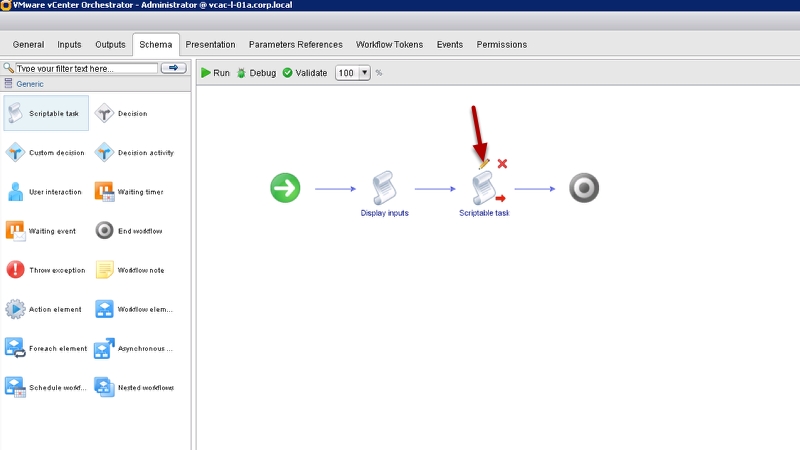
Task: Click the Validate button
Action: coord(304,73)
